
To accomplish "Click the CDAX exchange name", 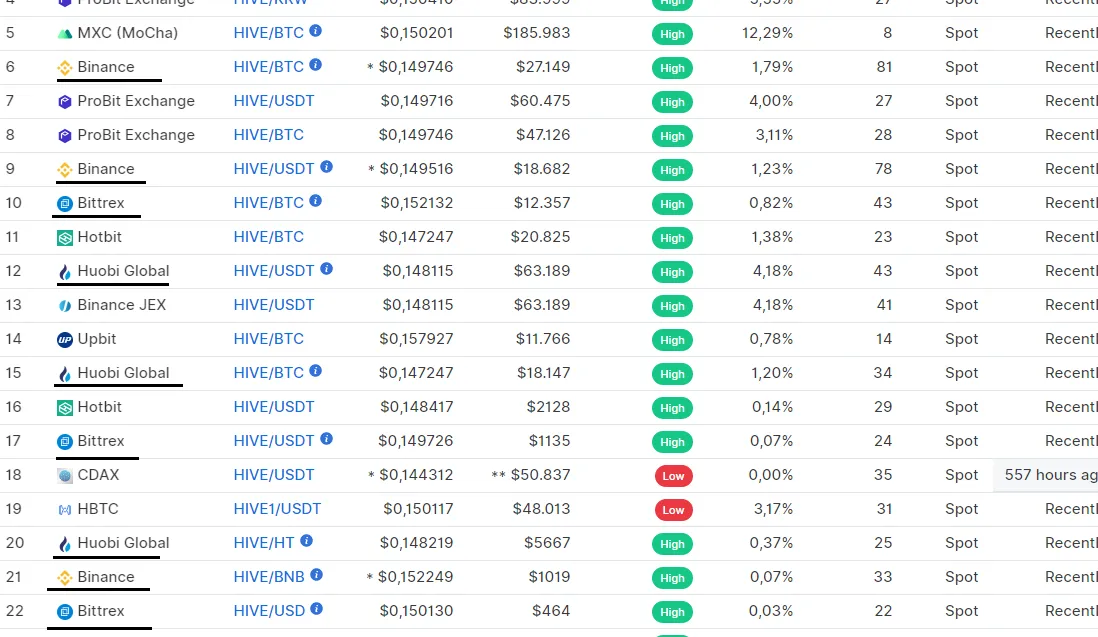I will [98, 475].
